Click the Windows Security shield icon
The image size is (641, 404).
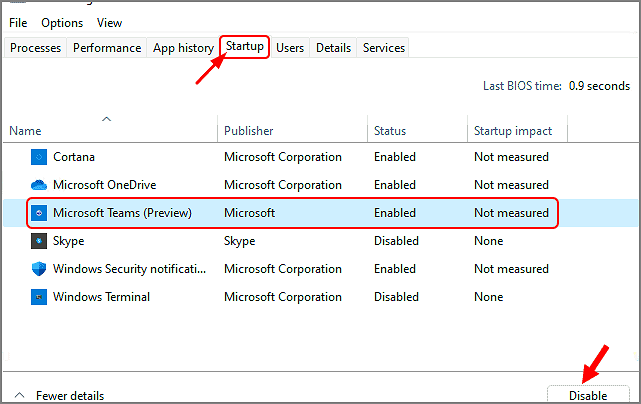(39, 269)
